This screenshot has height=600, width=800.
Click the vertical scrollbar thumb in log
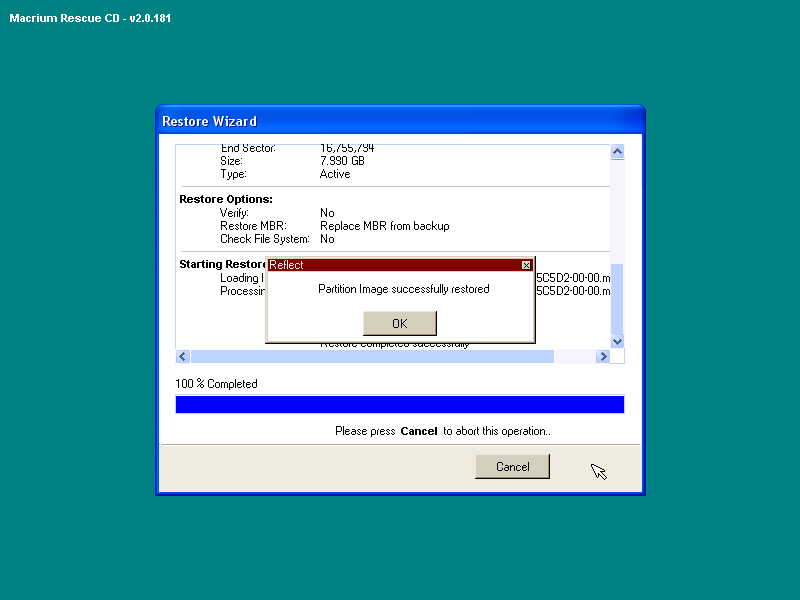tap(617, 298)
